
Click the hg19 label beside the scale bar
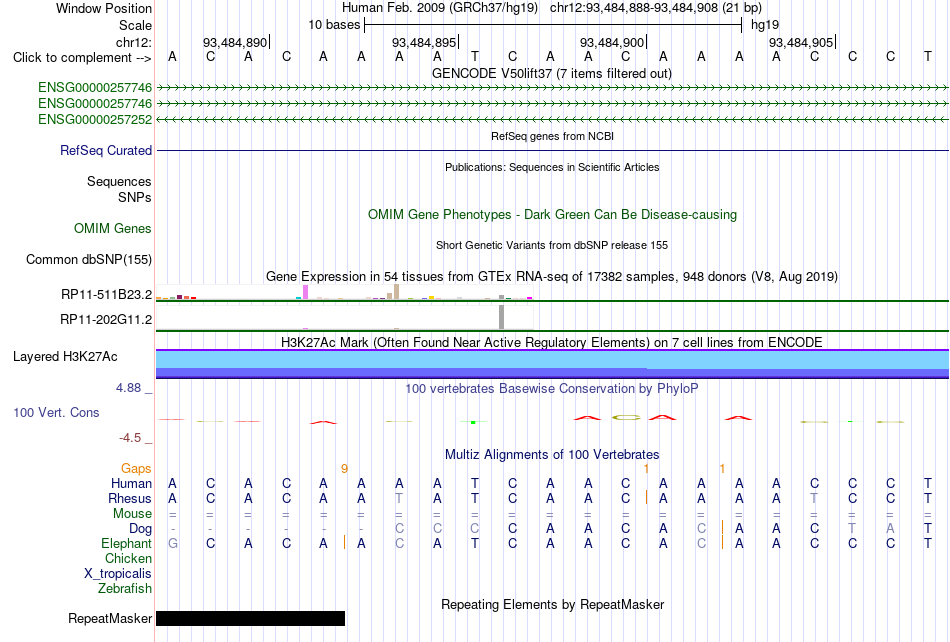point(765,25)
